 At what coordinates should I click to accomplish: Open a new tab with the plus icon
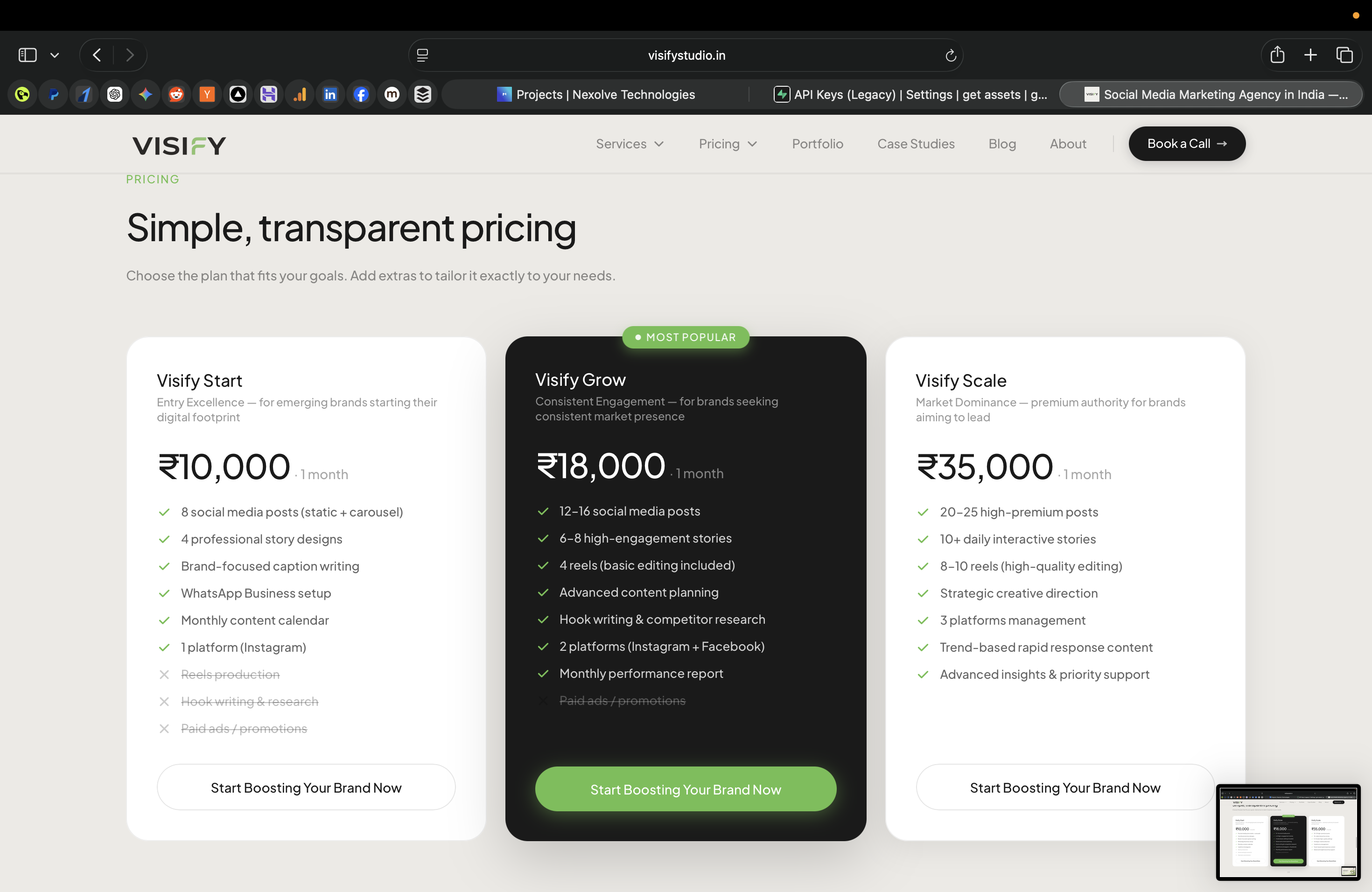1310,56
